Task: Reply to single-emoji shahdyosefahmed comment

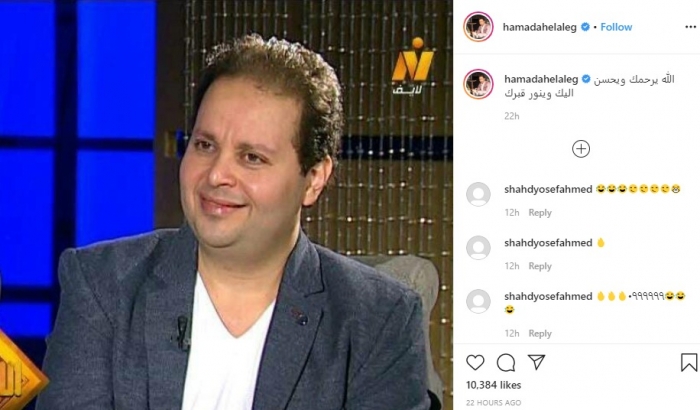Action: click(x=540, y=266)
